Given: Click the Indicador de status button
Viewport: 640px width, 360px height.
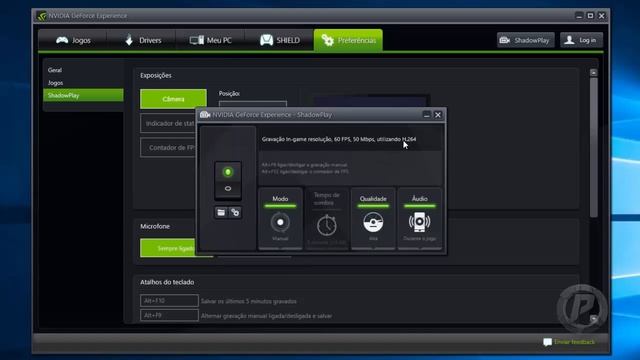Looking at the screenshot, I should [x=168, y=123].
